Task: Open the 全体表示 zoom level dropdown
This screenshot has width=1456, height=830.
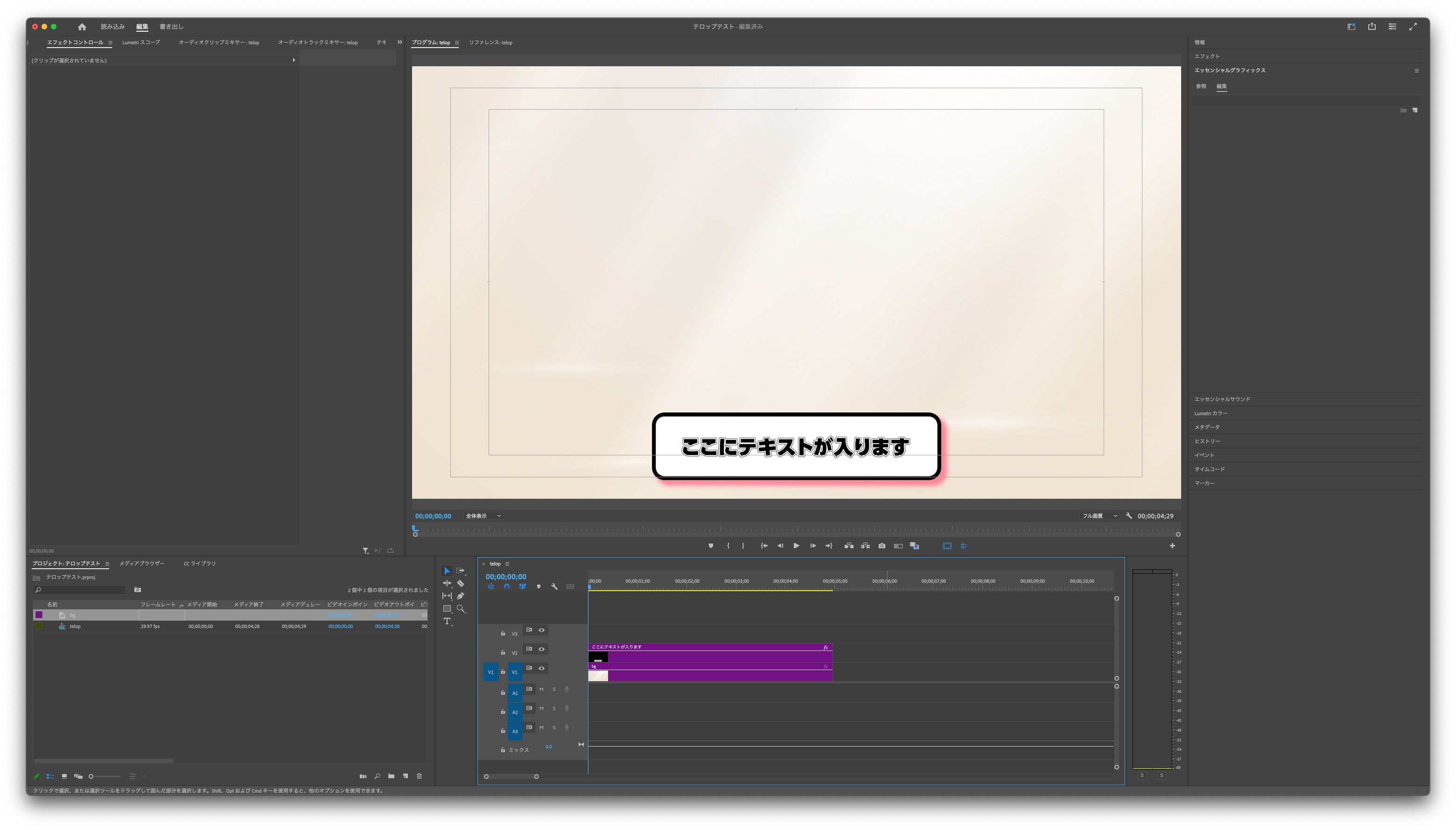Action: pos(483,516)
